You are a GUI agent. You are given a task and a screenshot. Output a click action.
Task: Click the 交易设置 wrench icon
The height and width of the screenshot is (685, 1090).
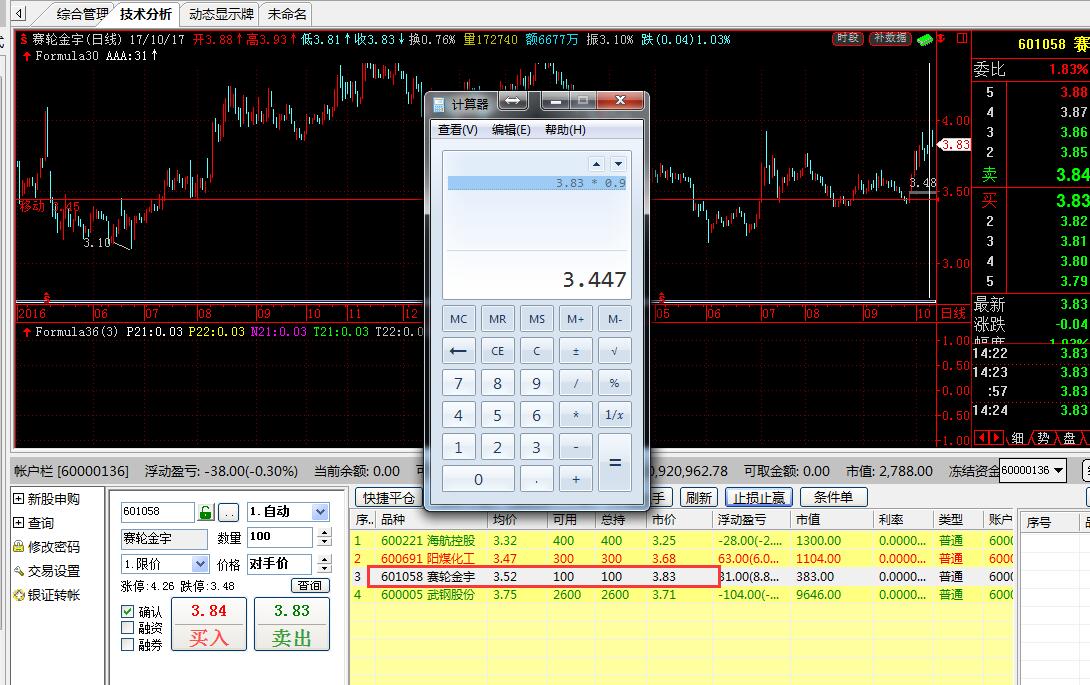coord(18,571)
